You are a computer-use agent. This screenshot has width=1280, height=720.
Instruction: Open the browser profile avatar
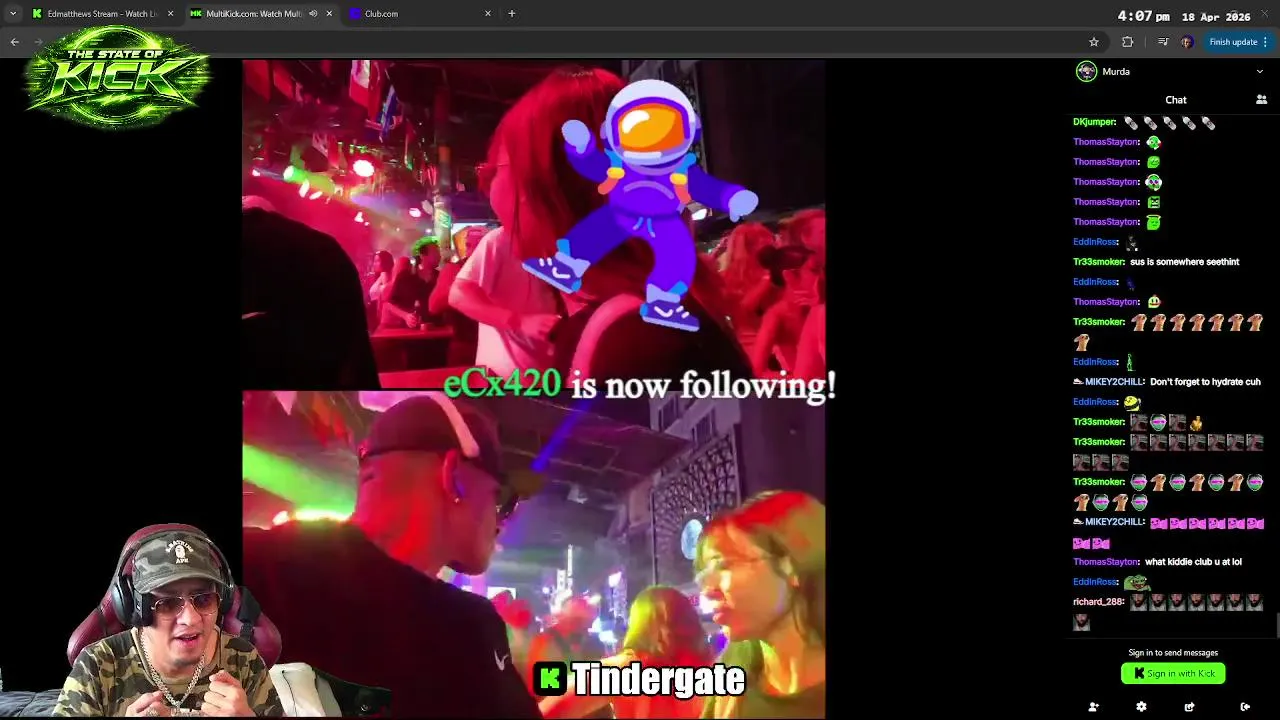point(1187,42)
